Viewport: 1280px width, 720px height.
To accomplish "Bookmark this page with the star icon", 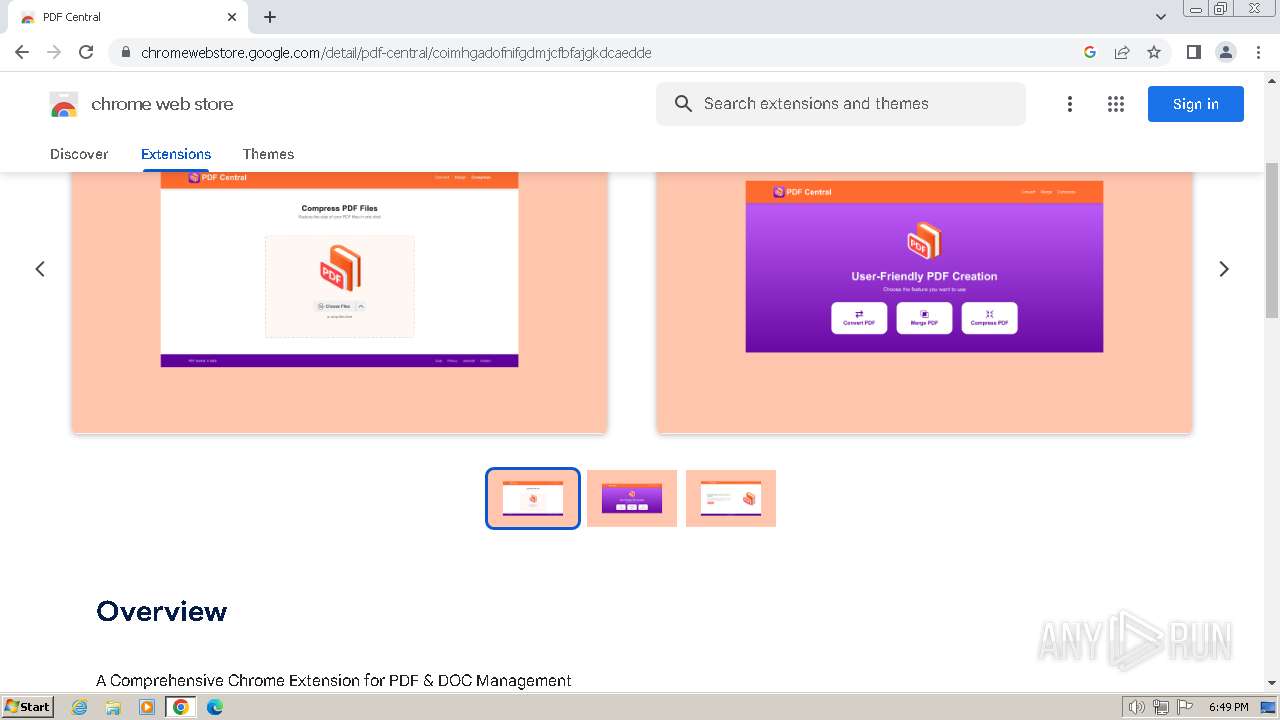I will (x=1154, y=52).
